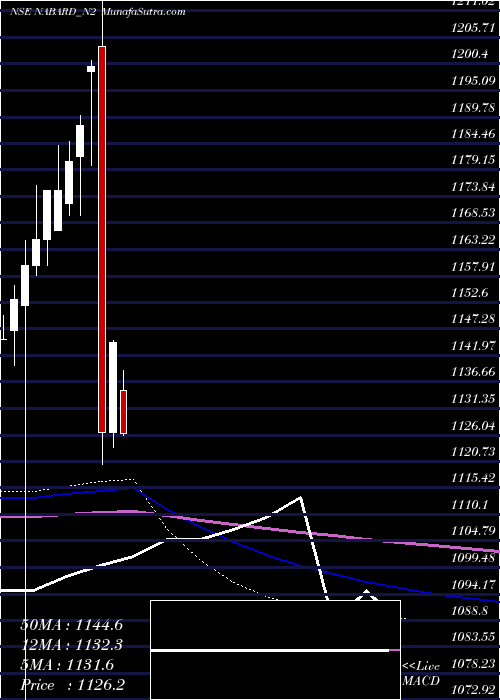Click price axis label 1200.4
The height and width of the screenshot is (700, 500).
(470, 54)
